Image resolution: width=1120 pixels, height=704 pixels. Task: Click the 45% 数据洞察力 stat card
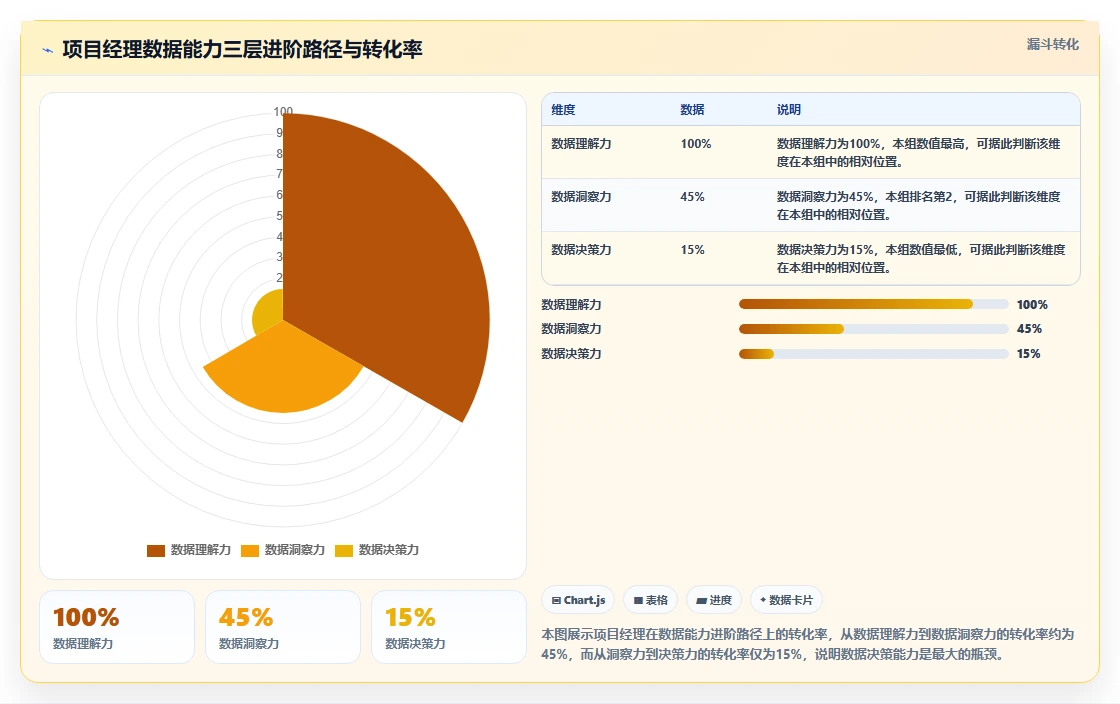tap(283, 627)
